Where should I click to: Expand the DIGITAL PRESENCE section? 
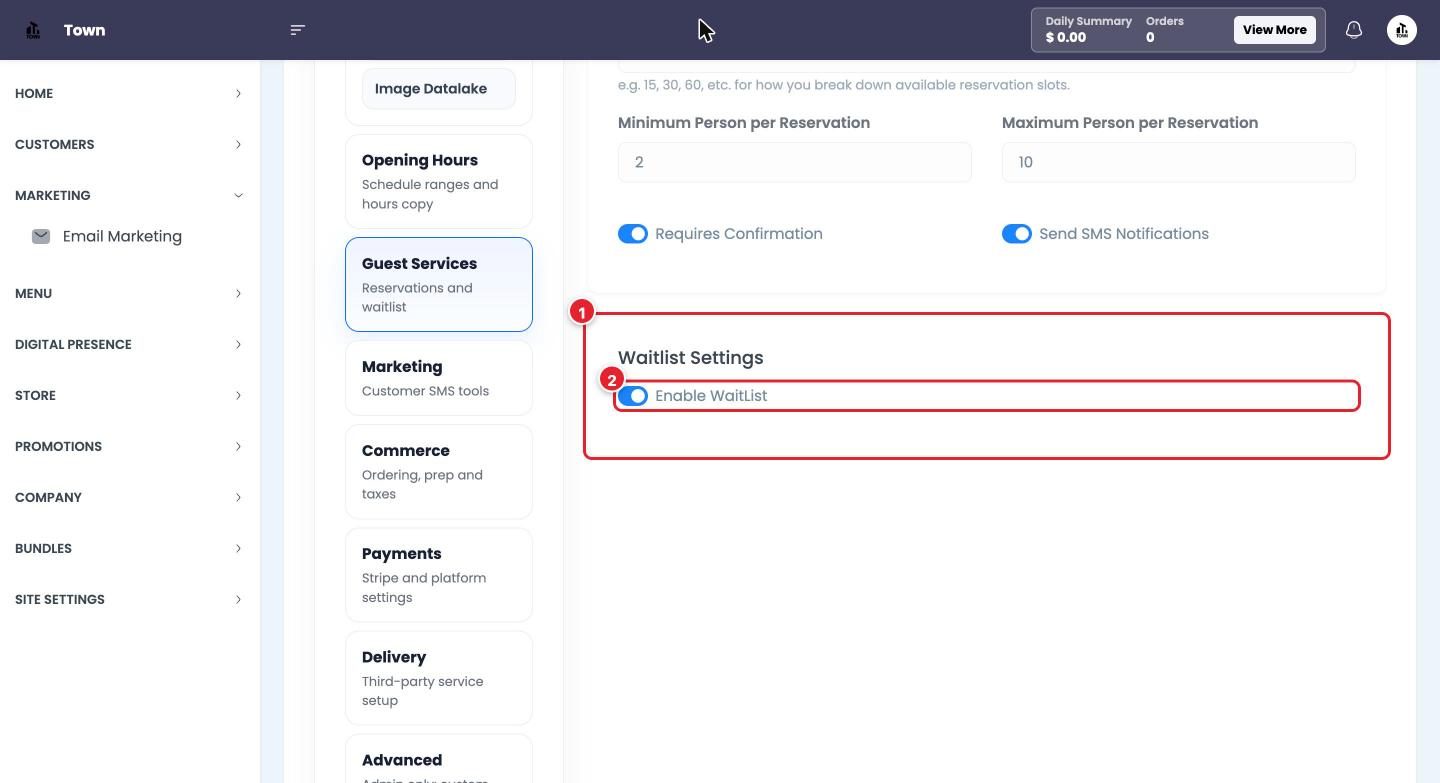point(128,344)
